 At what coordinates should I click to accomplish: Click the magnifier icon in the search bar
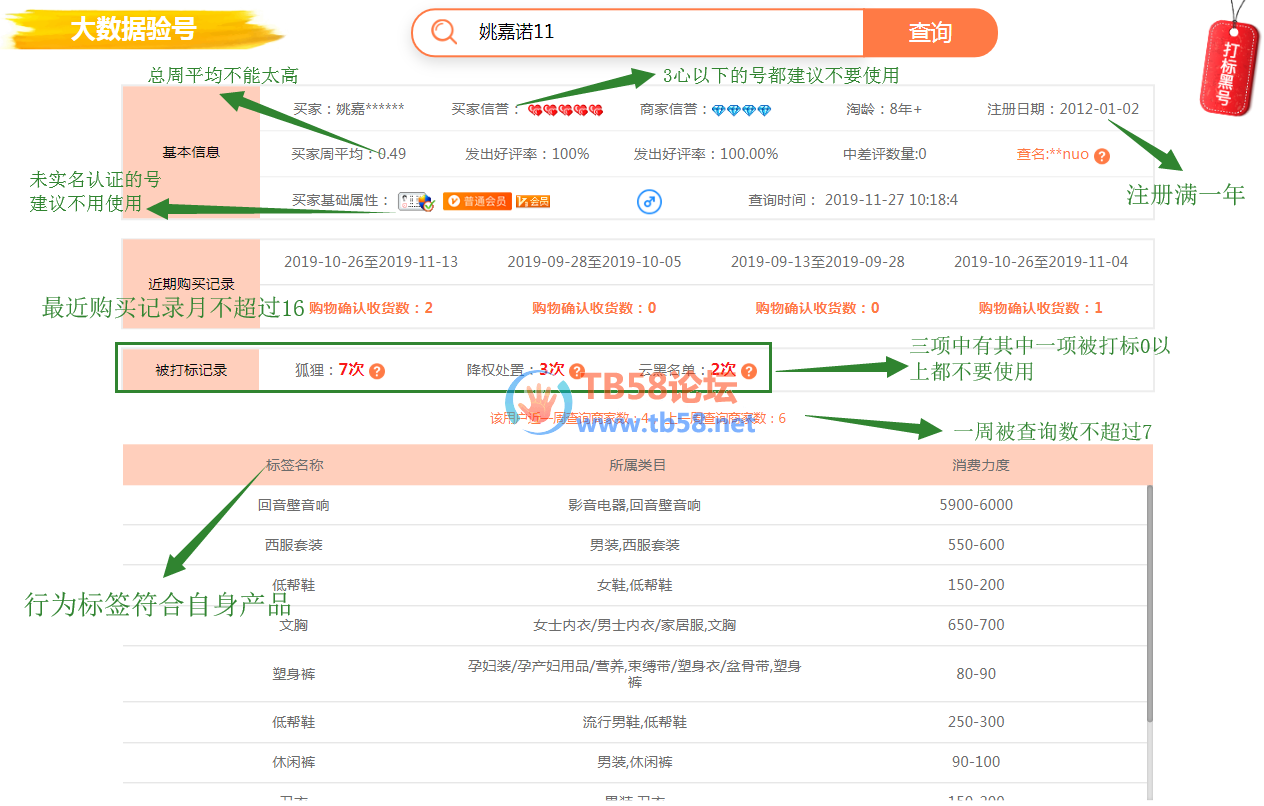444,32
